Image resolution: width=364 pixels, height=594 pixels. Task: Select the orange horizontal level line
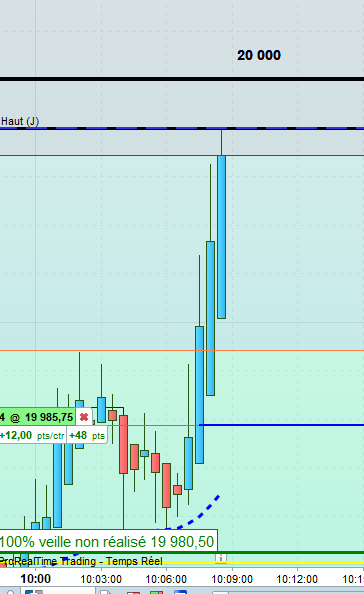click(x=182, y=350)
